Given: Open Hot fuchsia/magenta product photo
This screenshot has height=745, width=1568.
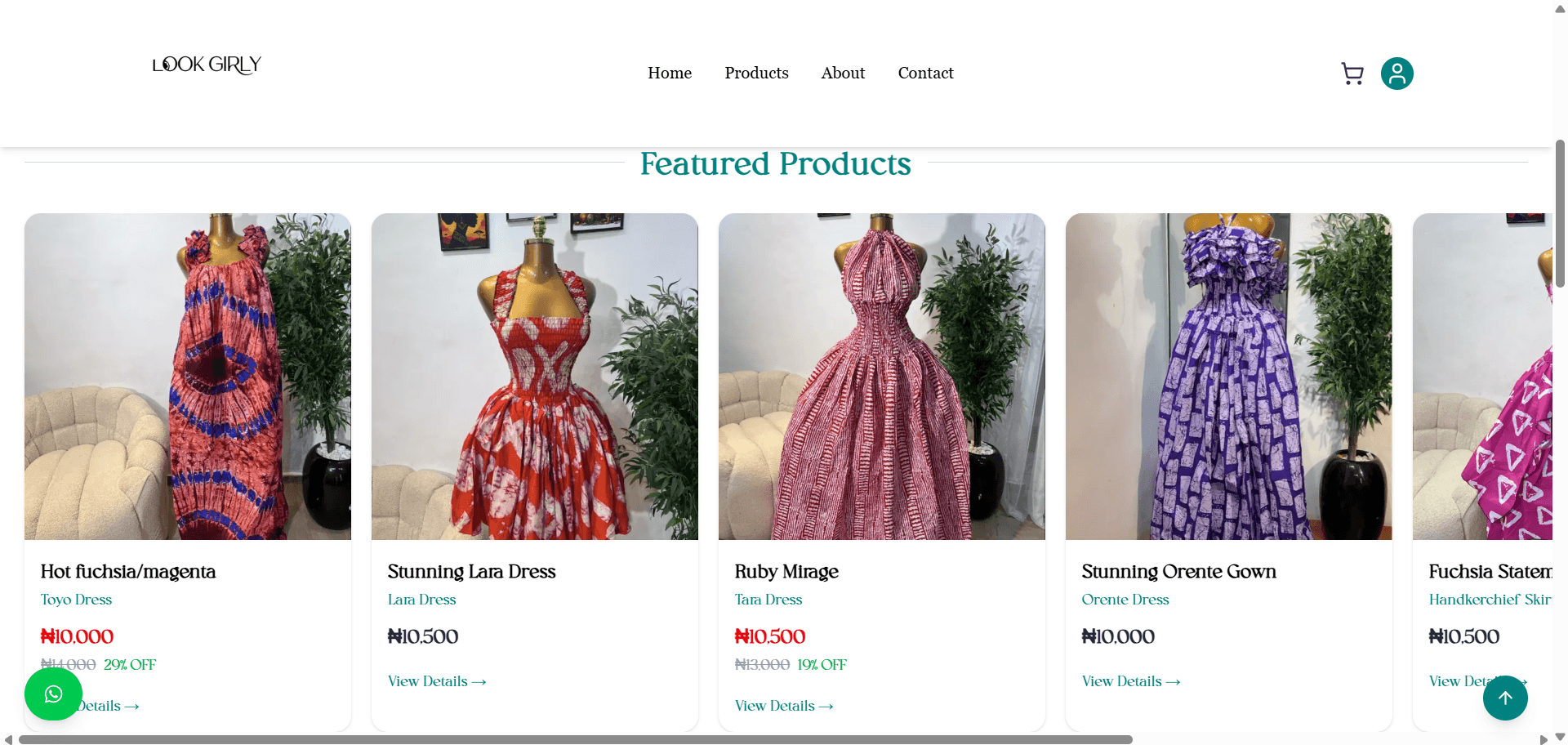Looking at the screenshot, I should pos(188,377).
